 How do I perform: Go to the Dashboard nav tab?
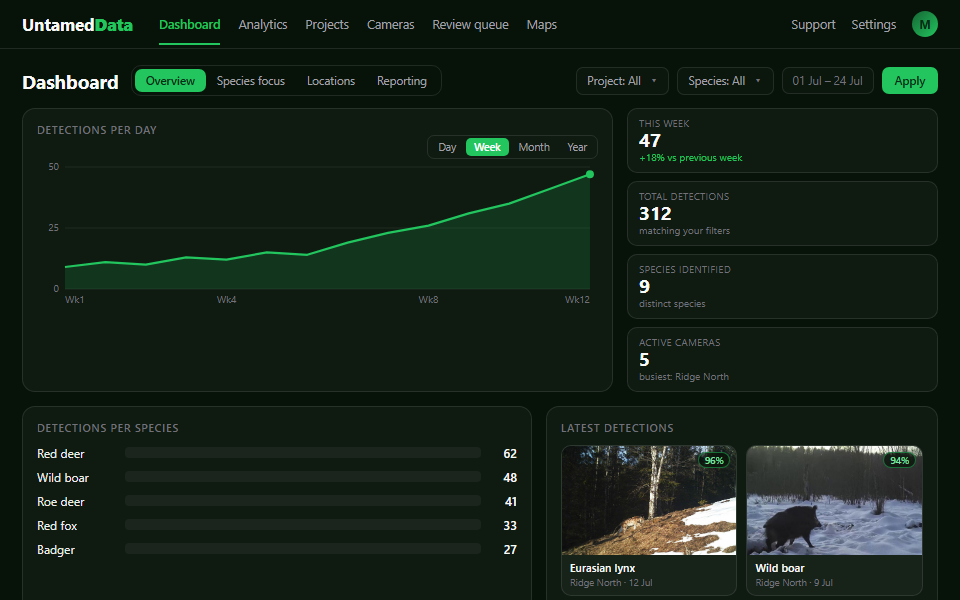[189, 24]
